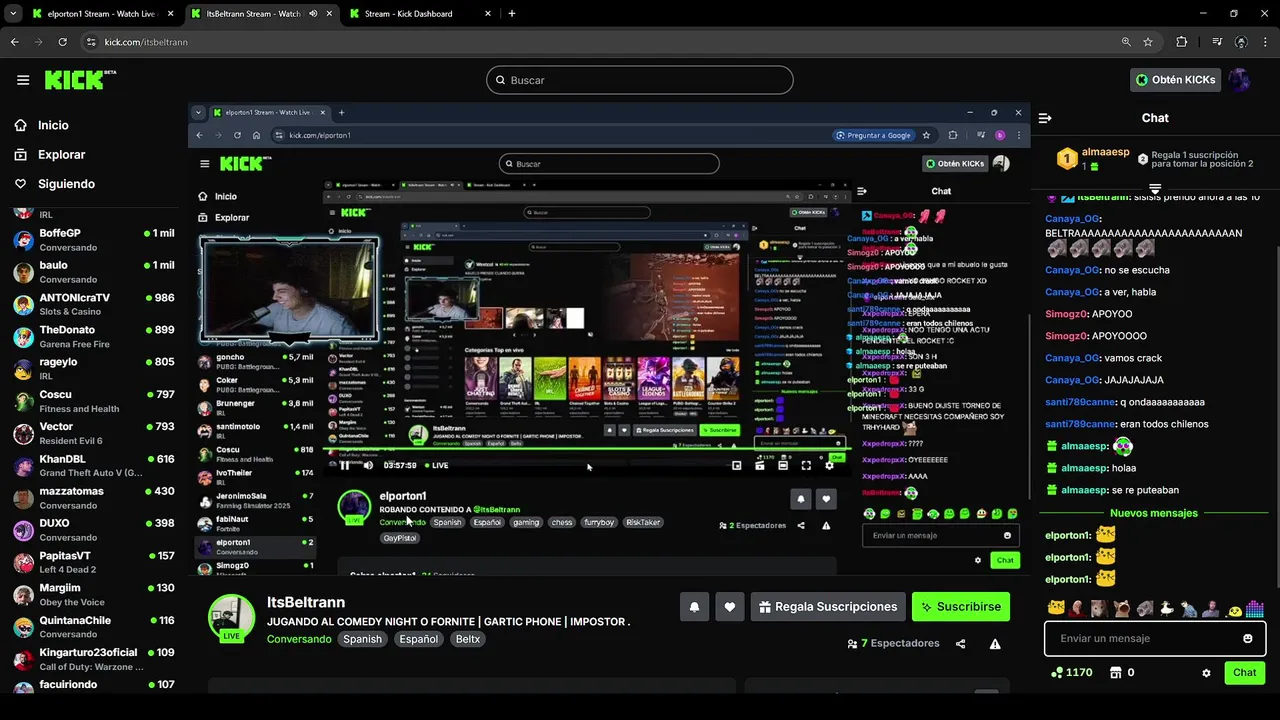1280x720 pixels.
Task: Open chat settings gear icon
Action: (1206, 673)
